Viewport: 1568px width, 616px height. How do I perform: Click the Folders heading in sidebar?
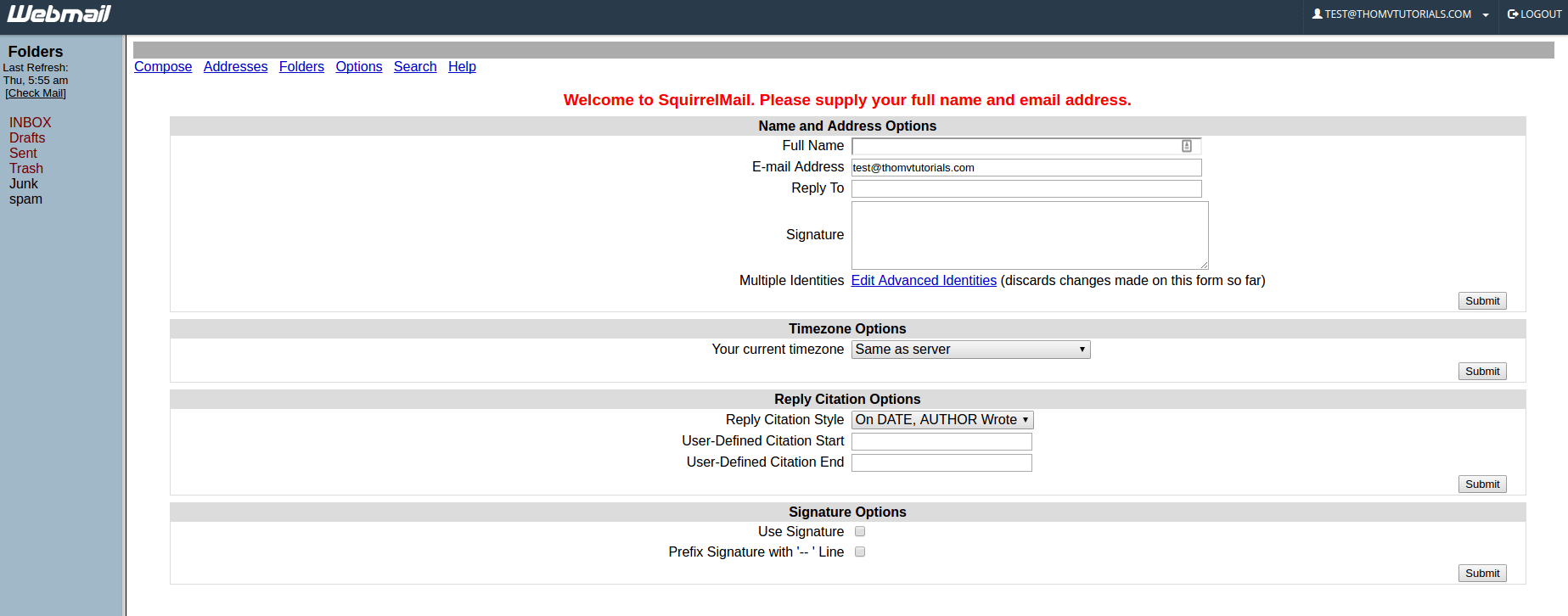[36, 52]
